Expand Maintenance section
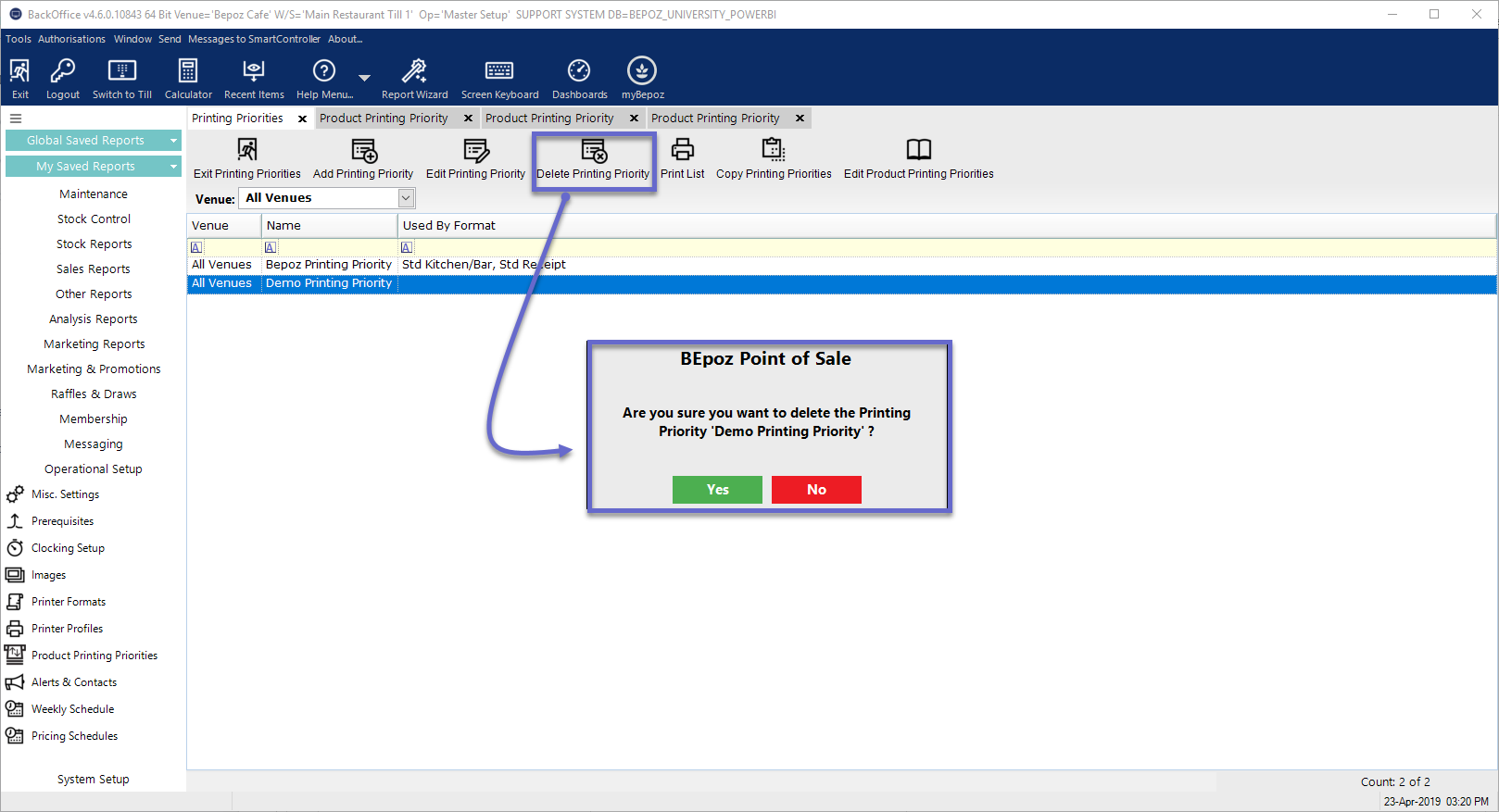 (94, 194)
